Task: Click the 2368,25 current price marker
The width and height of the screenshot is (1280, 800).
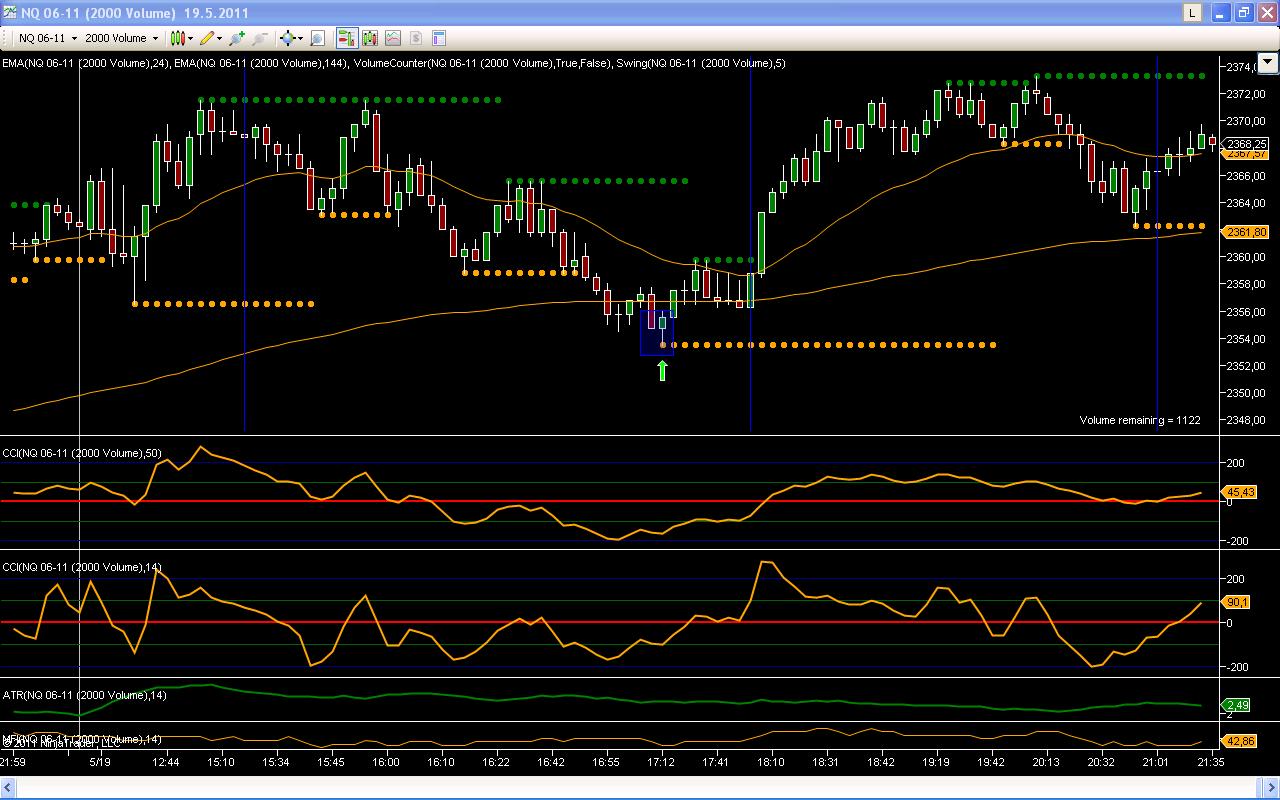Action: coord(1246,144)
